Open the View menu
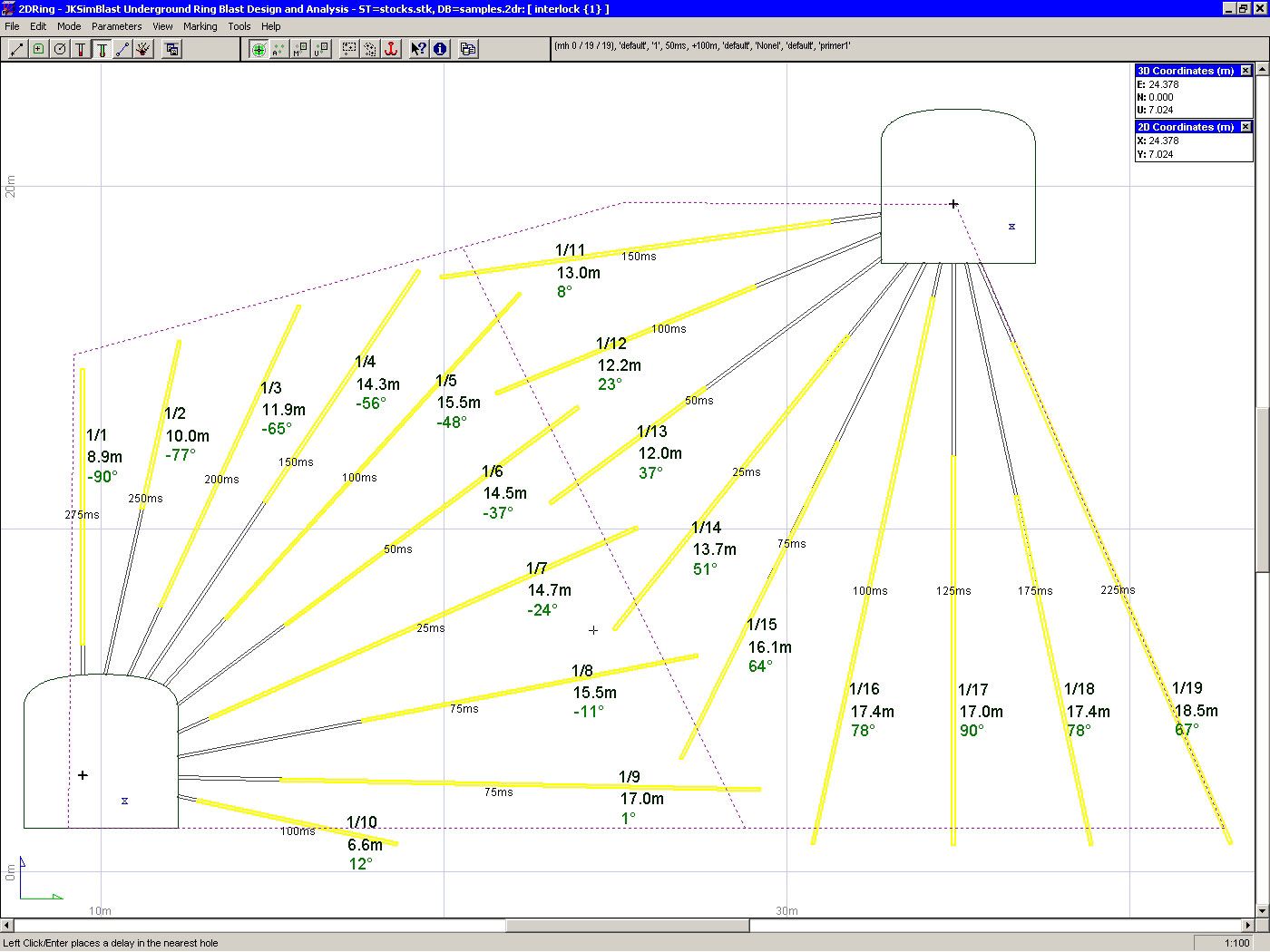 [x=162, y=26]
